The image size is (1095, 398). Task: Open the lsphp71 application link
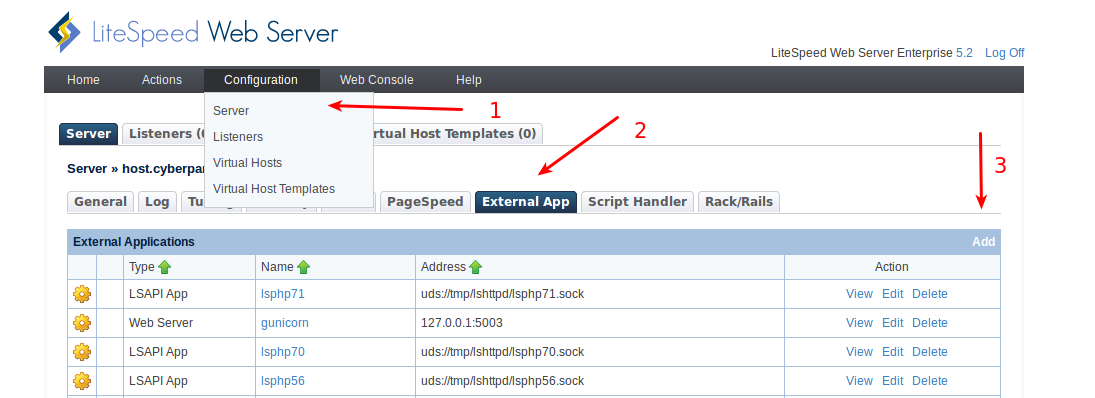click(283, 294)
